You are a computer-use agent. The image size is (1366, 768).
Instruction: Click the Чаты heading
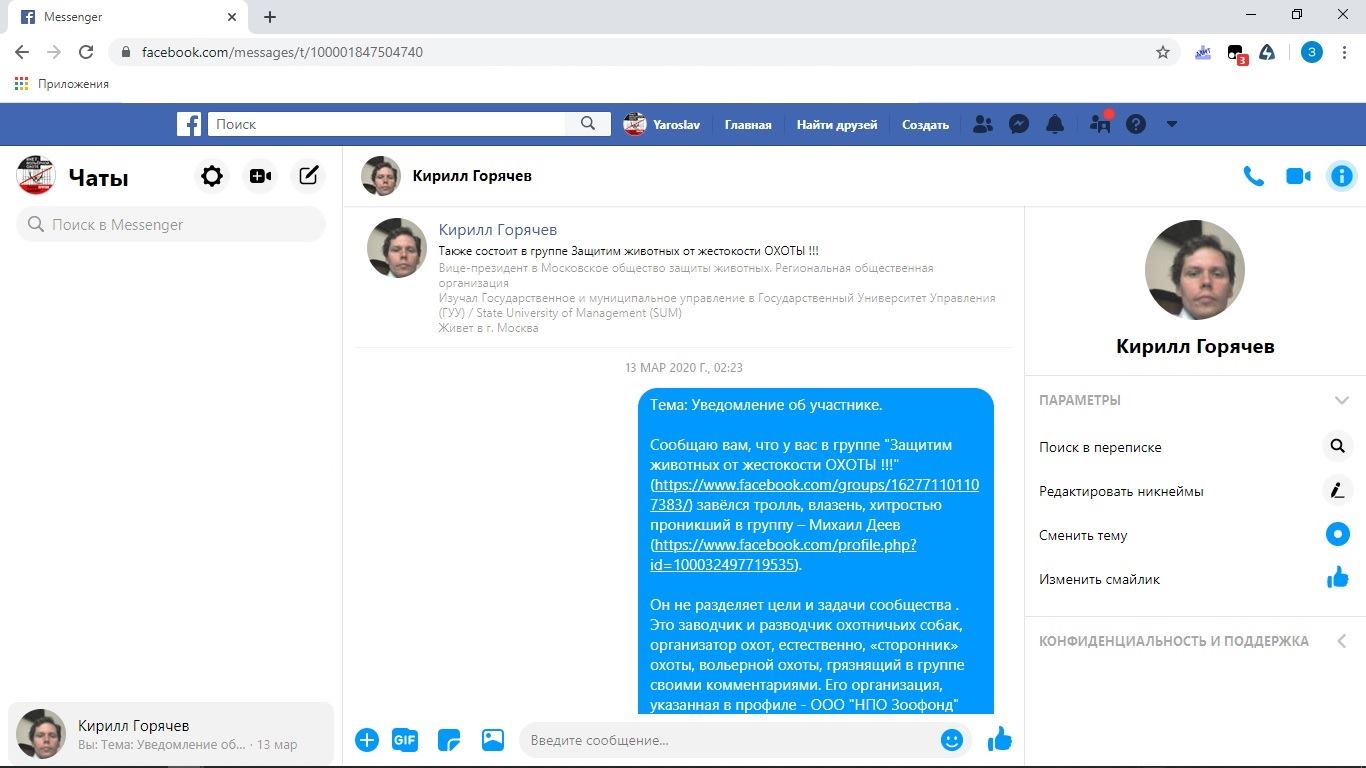tap(98, 178)
